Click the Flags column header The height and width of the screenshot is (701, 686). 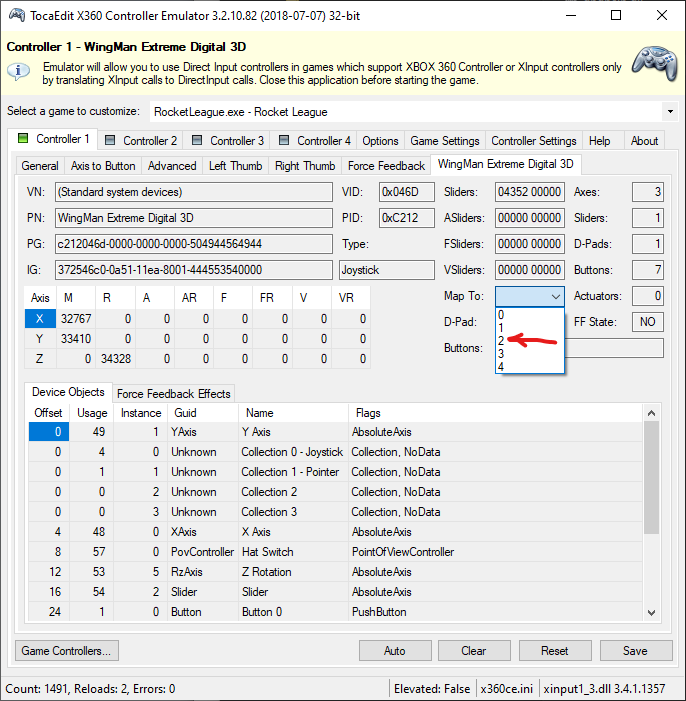click(495, 413)
